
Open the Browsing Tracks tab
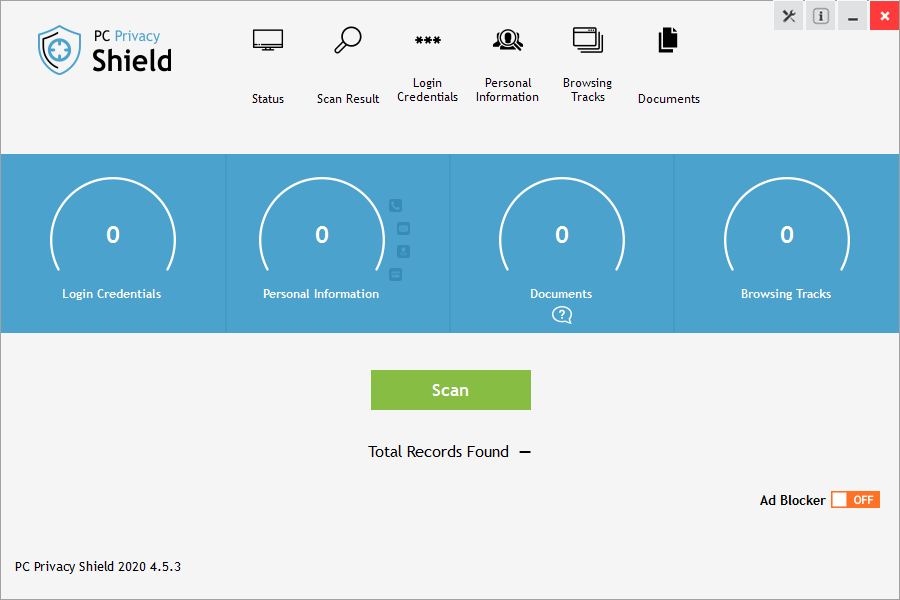click(588, 66)
